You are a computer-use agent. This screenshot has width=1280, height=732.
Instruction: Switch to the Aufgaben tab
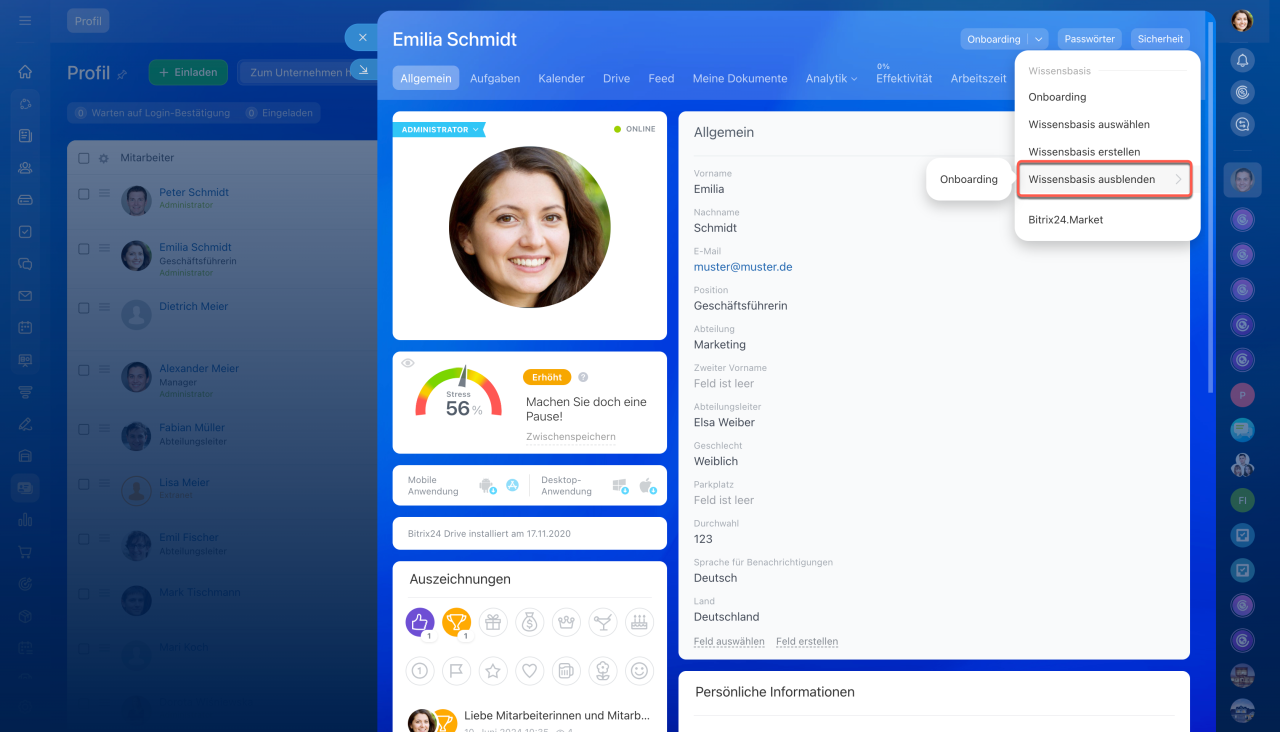tap(495, 78)
